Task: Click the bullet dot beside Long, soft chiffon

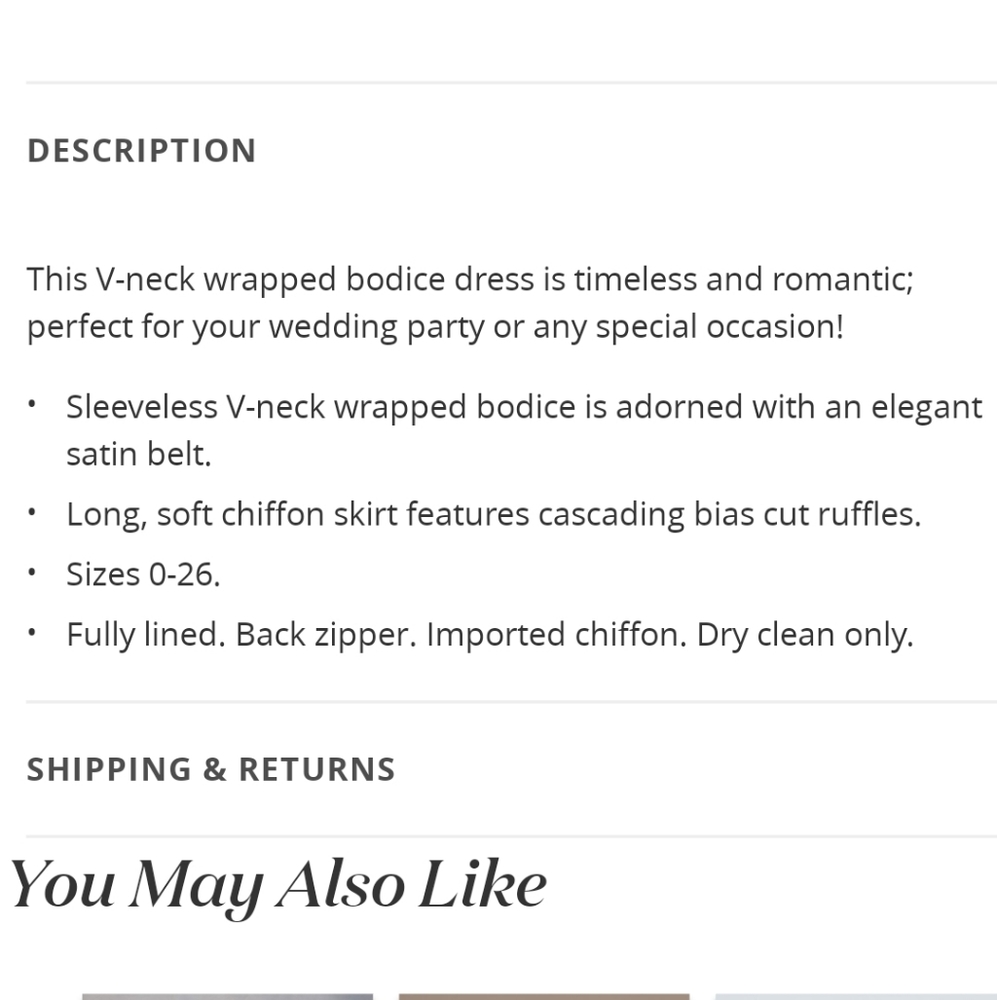Action: pyautogui.click(x=32, y=512)
